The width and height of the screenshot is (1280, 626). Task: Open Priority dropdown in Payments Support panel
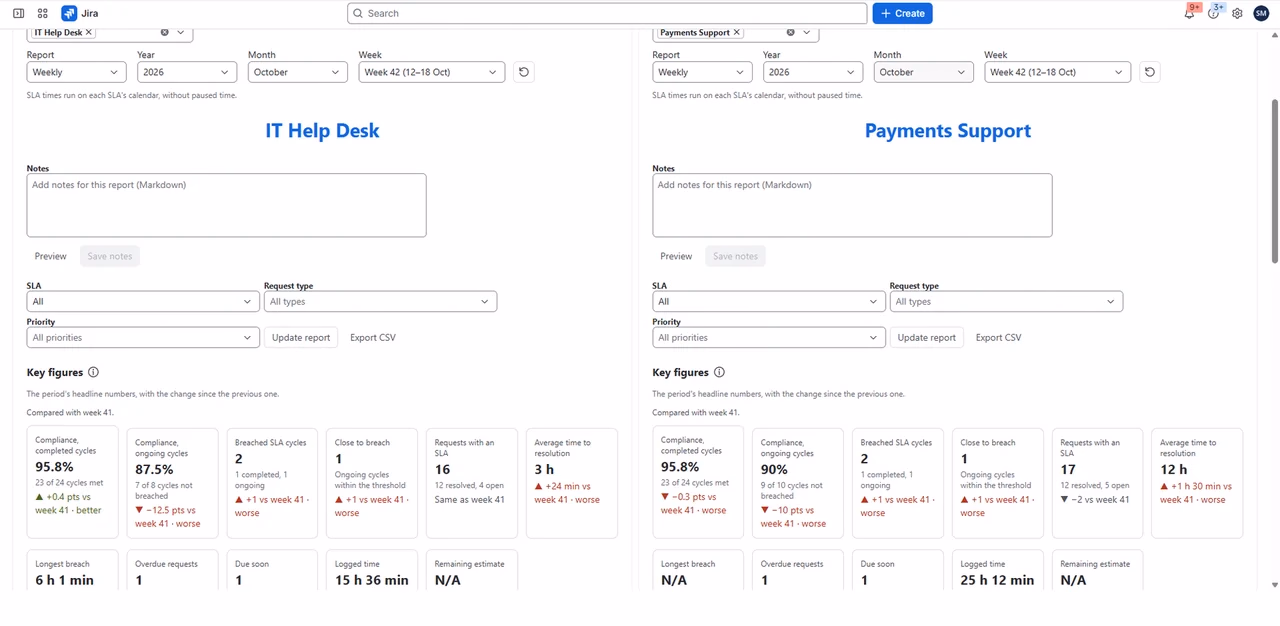pos(769,337)
